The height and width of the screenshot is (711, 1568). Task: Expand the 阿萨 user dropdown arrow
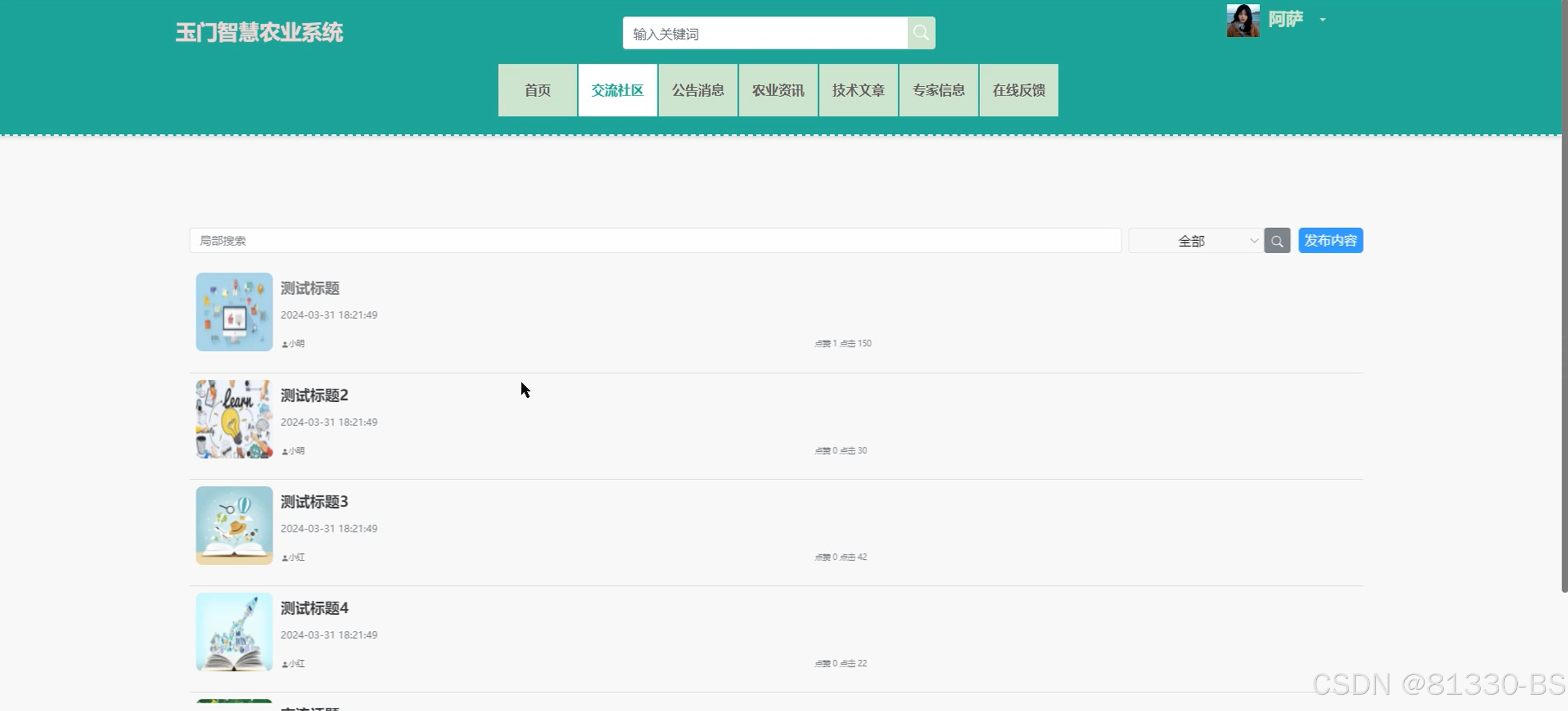1322,20
